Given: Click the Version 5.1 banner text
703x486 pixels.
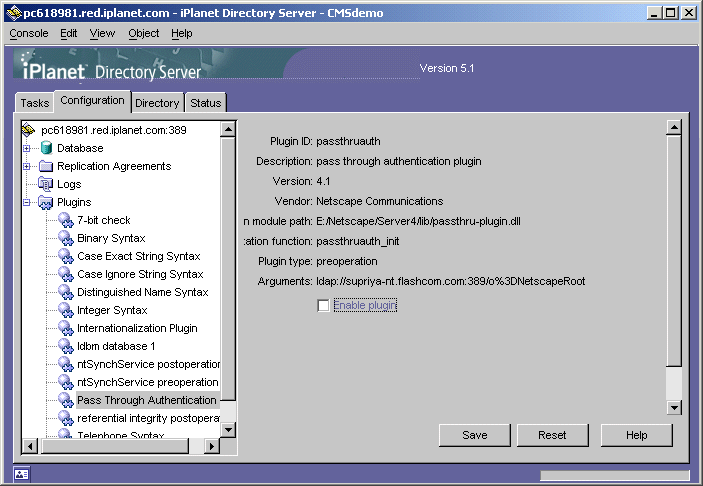Looking at the screenshot, I should click(x=447, y=68).
